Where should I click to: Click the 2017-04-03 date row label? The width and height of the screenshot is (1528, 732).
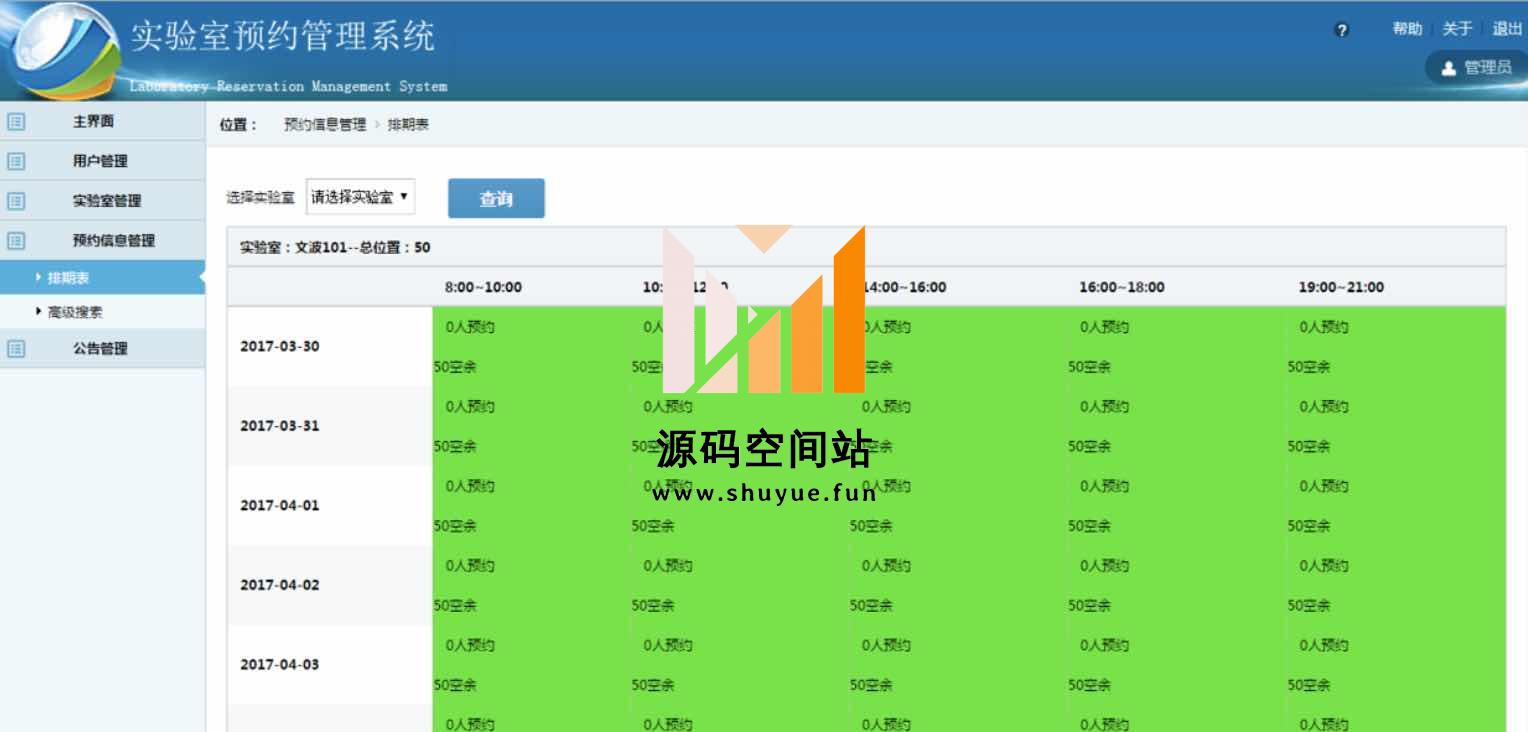pyautogui.click(x=280, y=664)
